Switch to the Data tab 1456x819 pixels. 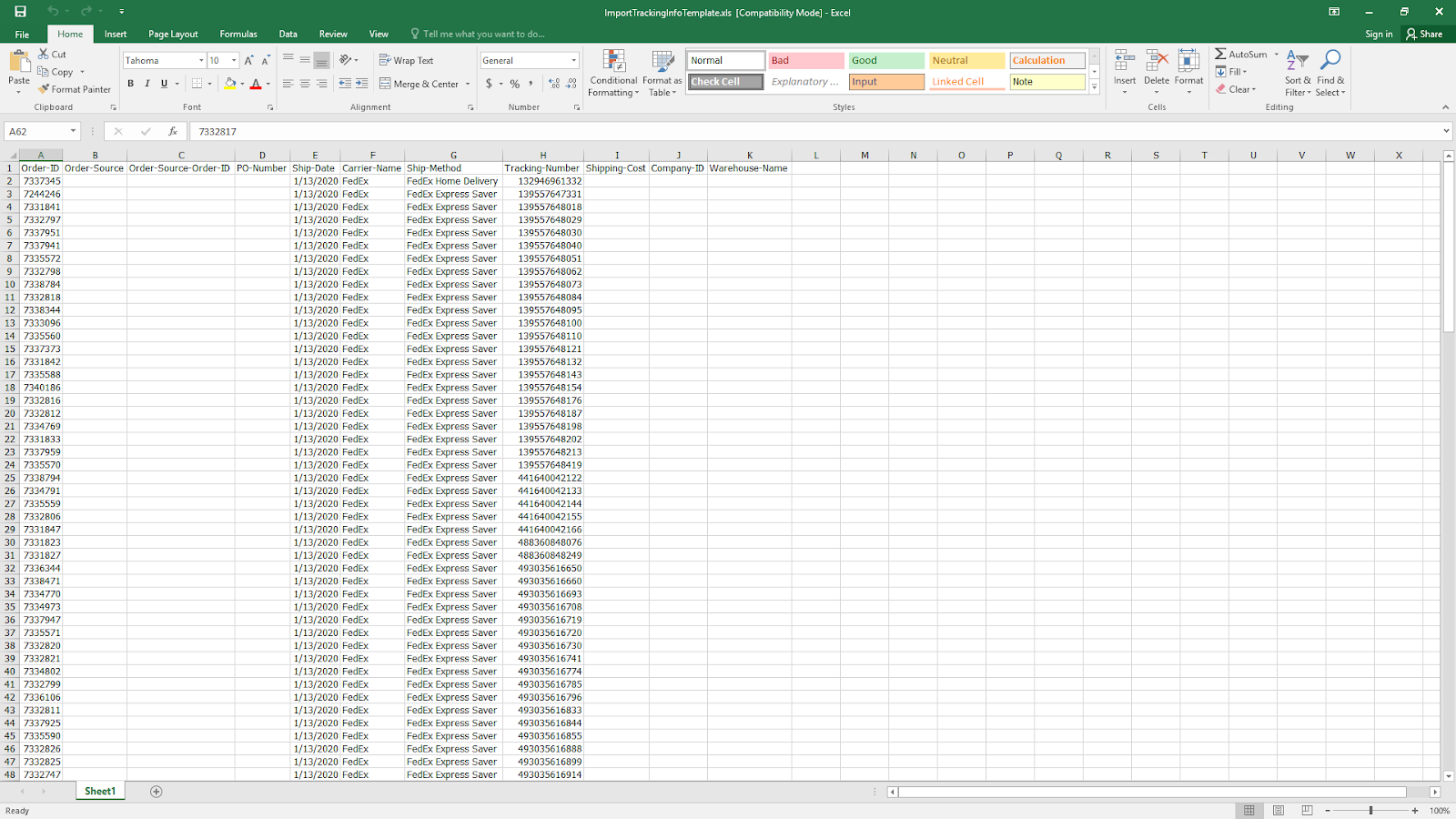point(288,34)
